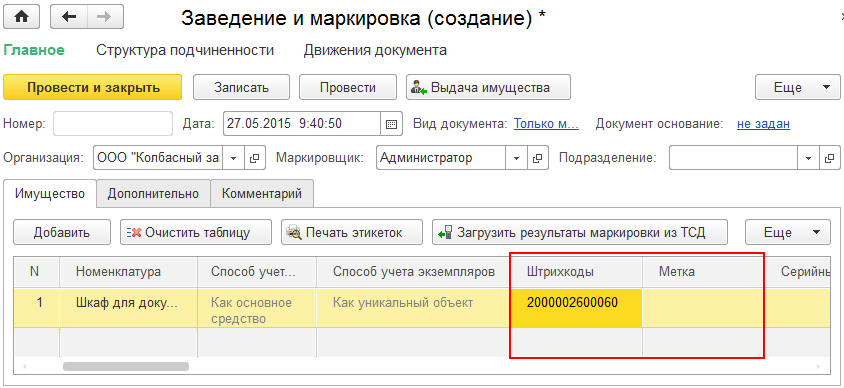Click the Номенклатура column header

click(x=128, y=272)
